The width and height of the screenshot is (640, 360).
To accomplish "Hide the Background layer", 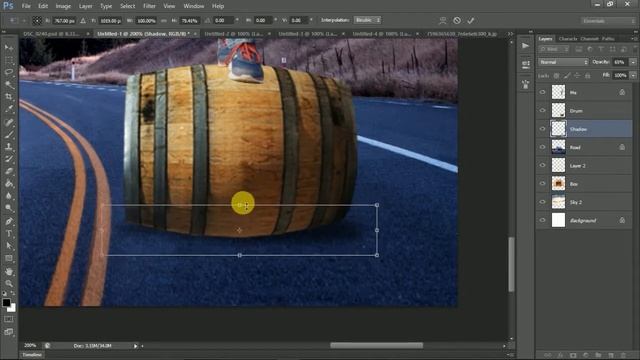I will [542, 220].
